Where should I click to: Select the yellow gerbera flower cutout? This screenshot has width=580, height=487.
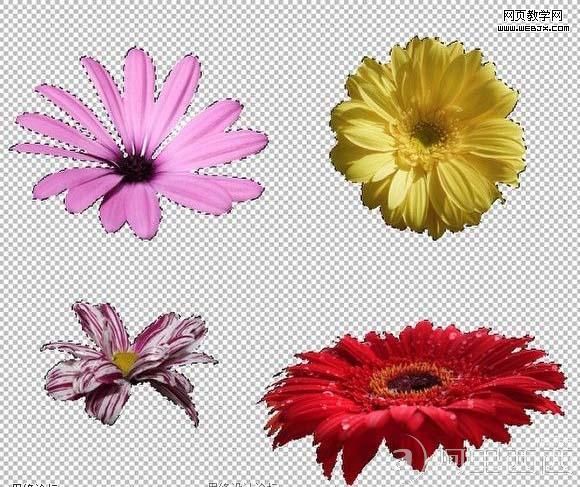(428, 138)
